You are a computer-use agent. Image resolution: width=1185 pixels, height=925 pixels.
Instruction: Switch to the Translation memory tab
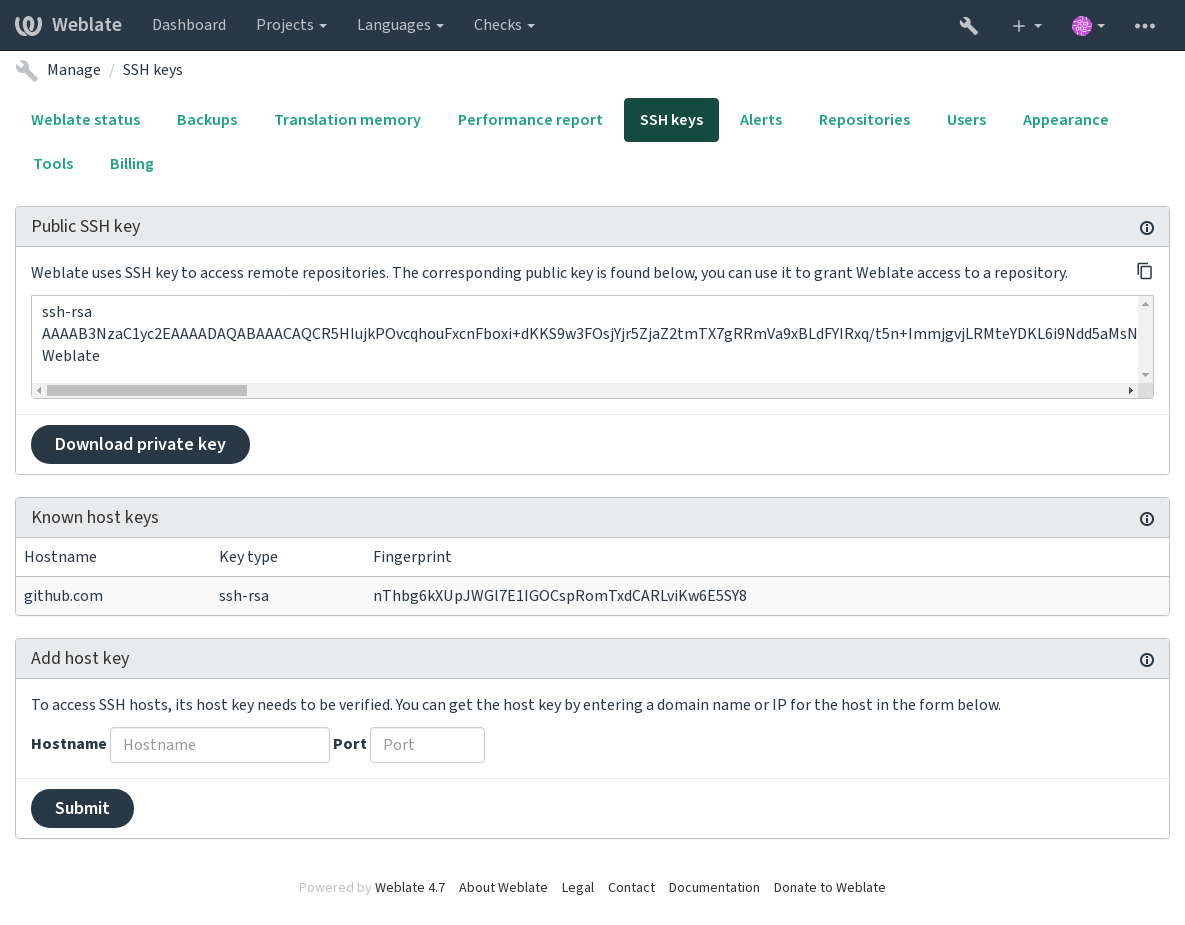[x=348, y=119]
